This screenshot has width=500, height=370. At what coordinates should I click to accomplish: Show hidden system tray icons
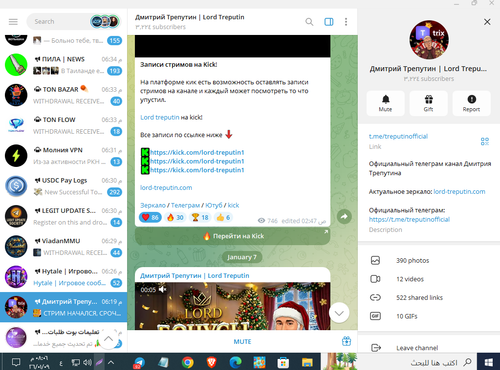(x=111, y=362)
